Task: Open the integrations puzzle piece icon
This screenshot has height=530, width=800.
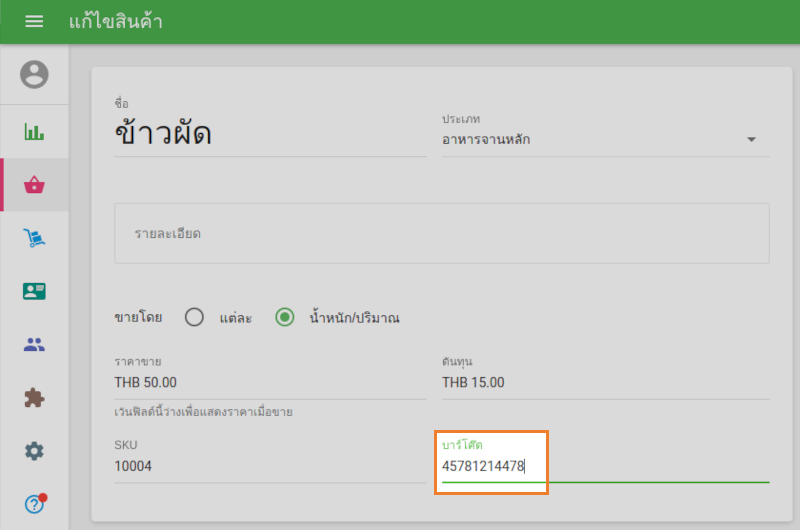Action: [x=34, y=398]
